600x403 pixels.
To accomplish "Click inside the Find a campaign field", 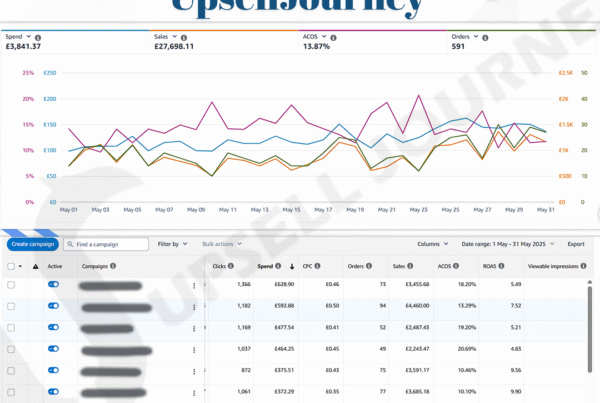I will (x=106, y=244).
